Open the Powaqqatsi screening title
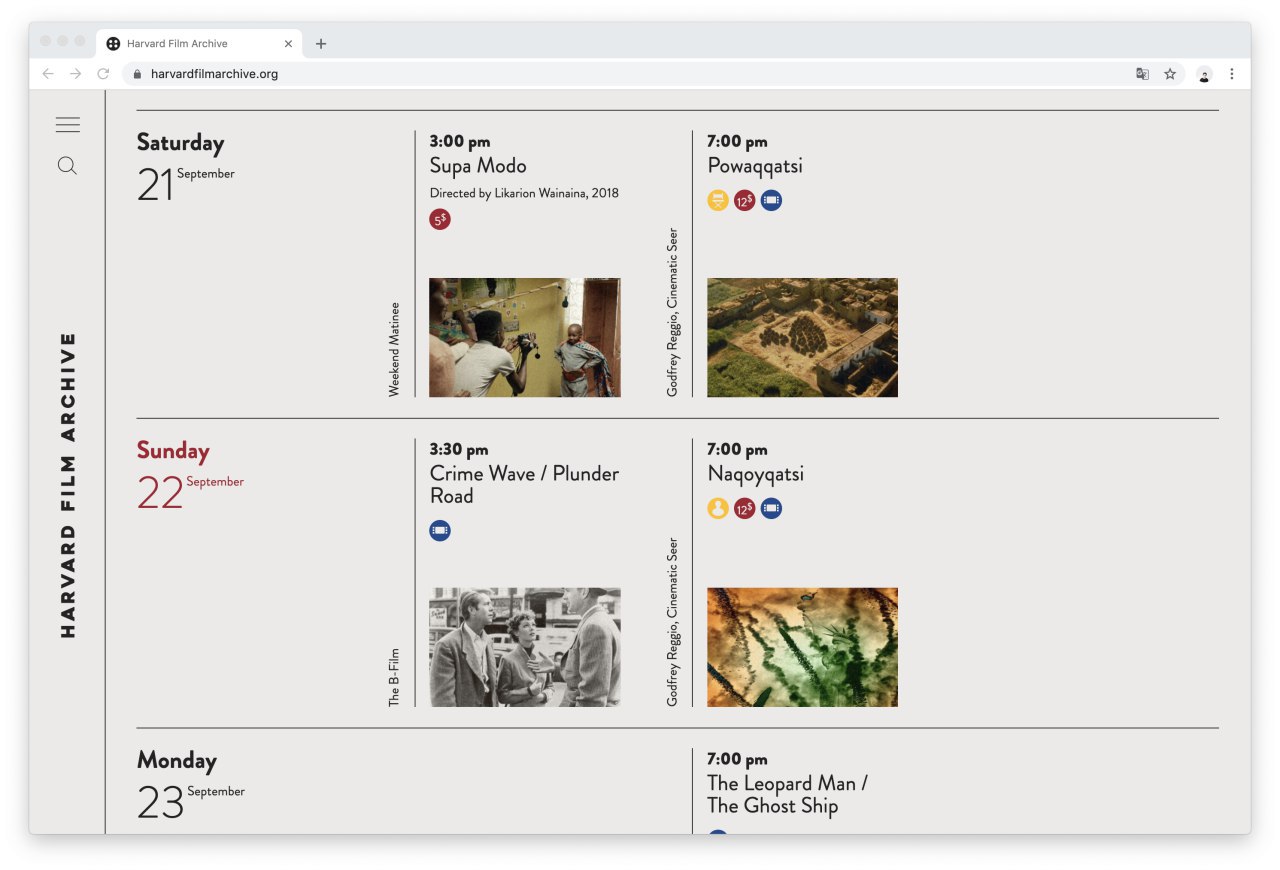Screen dimensions: 1280x870 [755, 166]
